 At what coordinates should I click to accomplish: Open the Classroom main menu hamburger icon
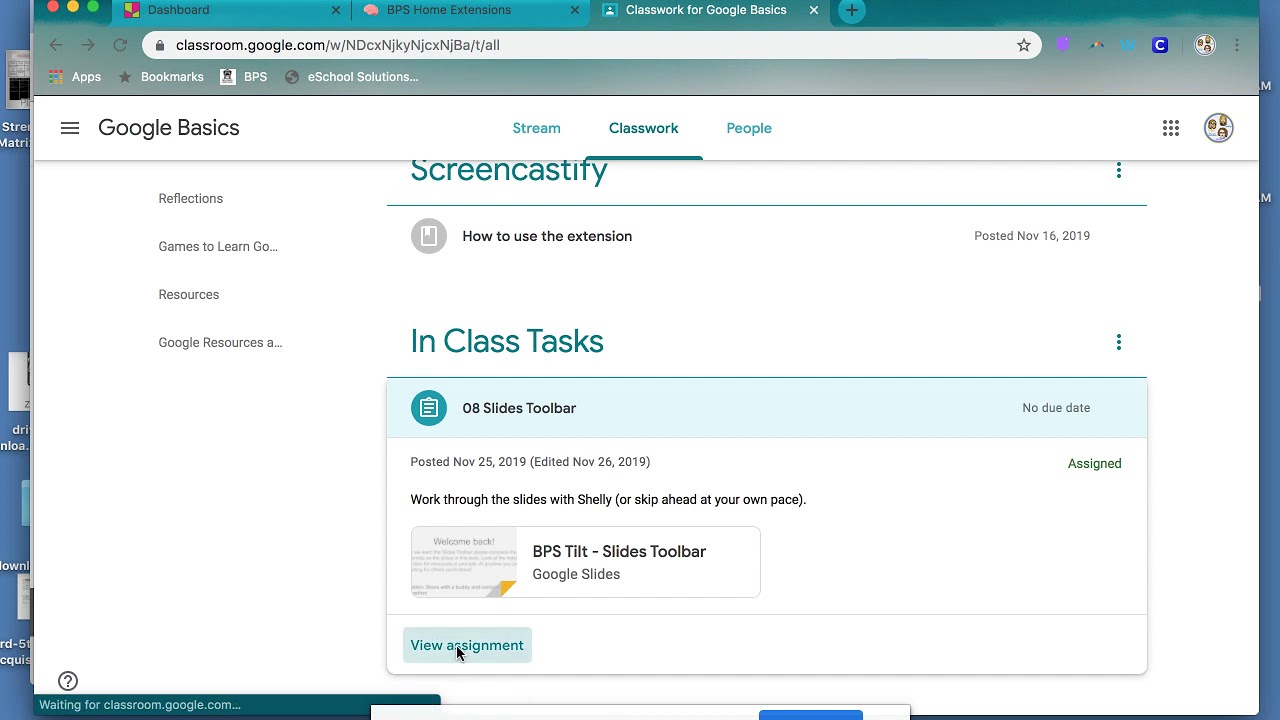coord(70,128)
